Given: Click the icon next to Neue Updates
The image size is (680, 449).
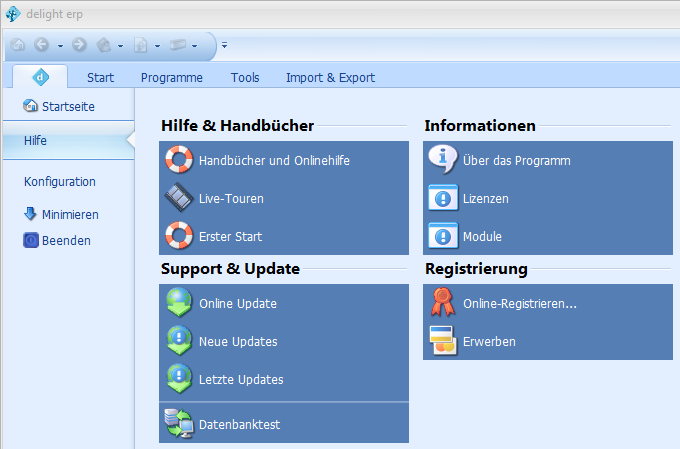Looking at the screenshot, I should [179, 341].
